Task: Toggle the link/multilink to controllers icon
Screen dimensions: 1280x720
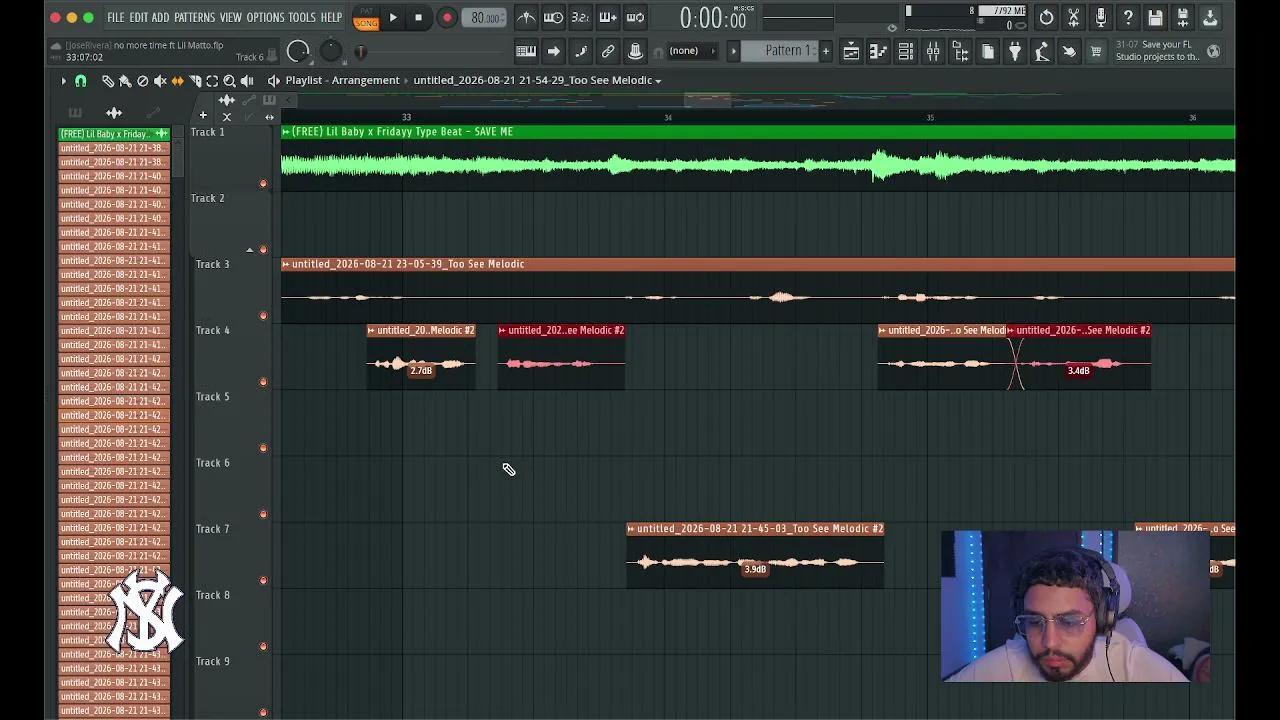Action: 608,51
